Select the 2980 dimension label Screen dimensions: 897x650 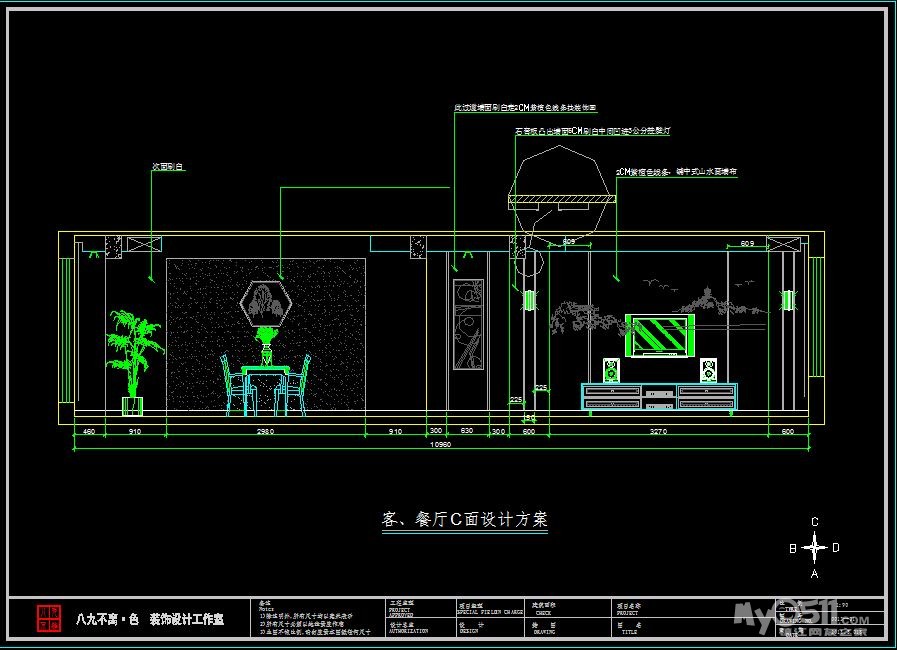coord(266,432)
